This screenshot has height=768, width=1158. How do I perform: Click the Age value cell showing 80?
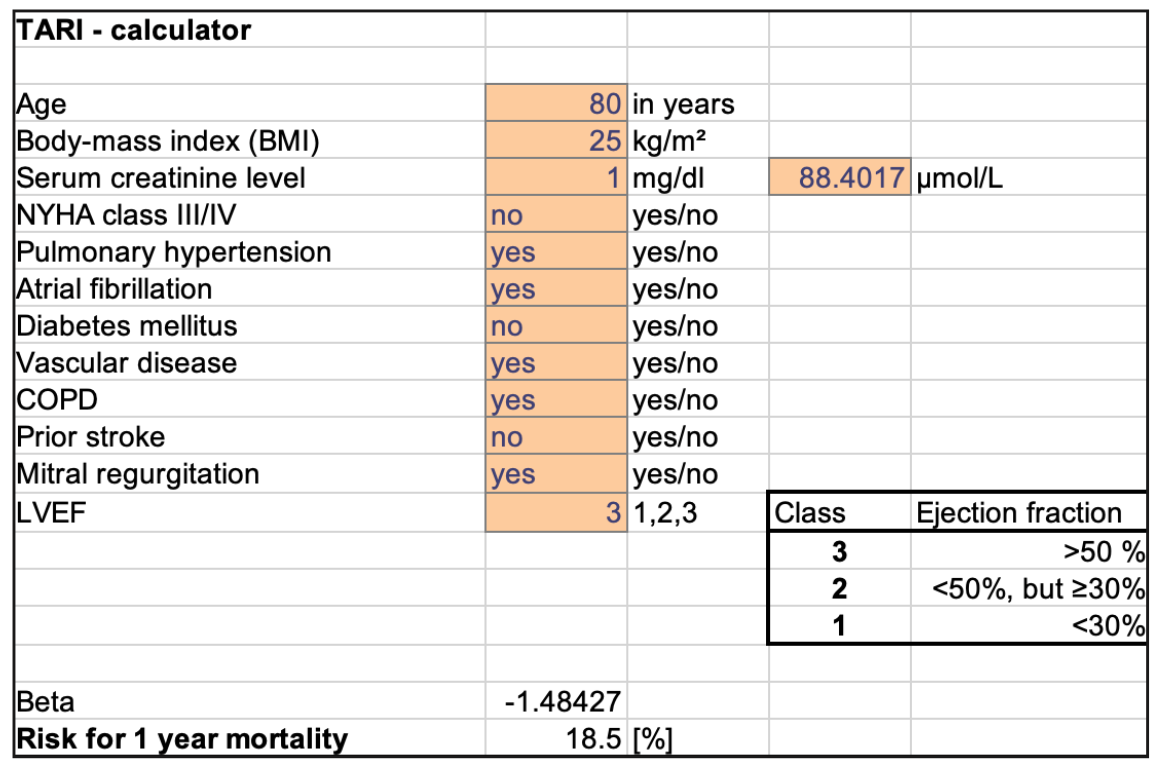pyautogui.click(x=556, y=104)
